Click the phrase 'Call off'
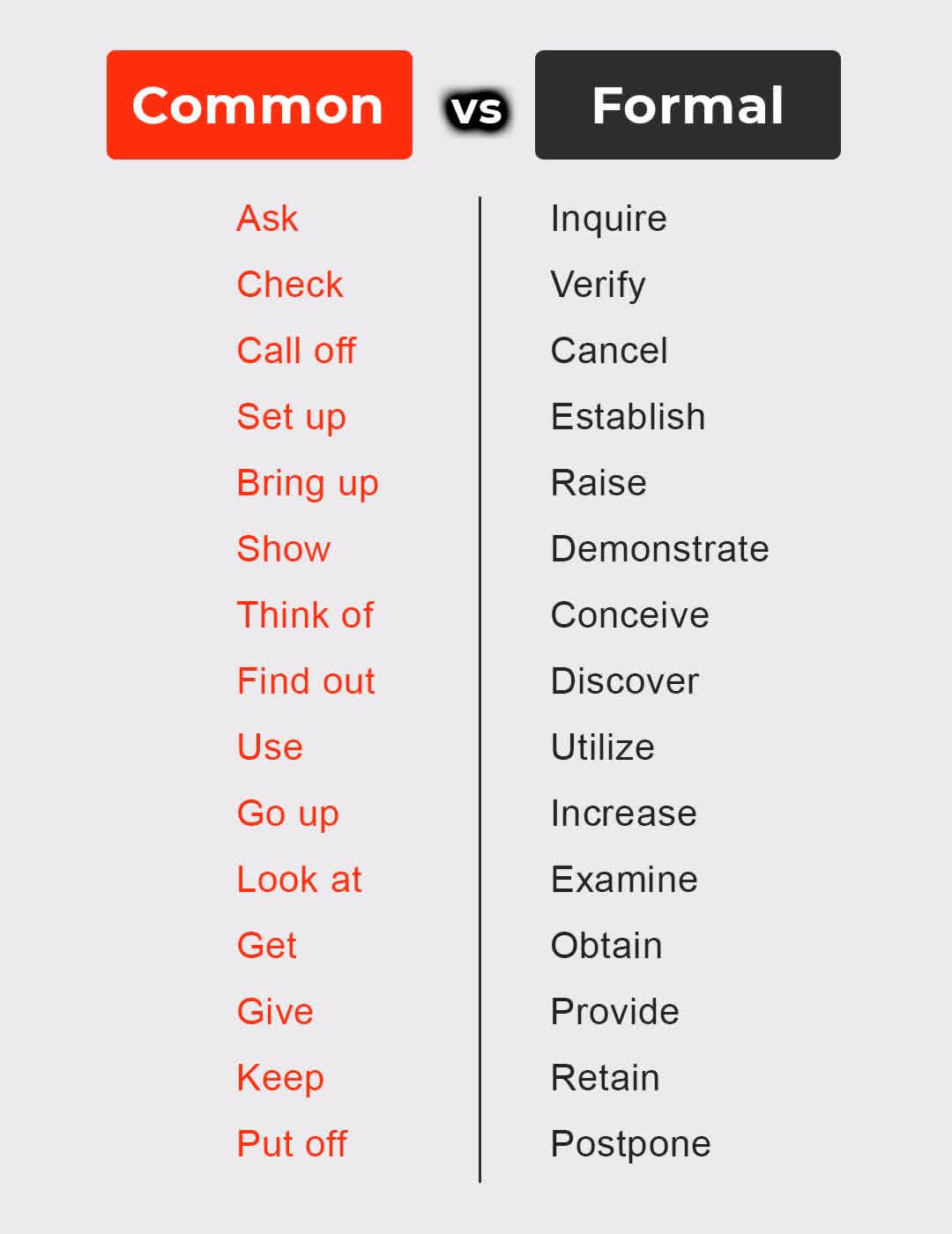Viewport: 952px width, 1234px height. (296, 351)
